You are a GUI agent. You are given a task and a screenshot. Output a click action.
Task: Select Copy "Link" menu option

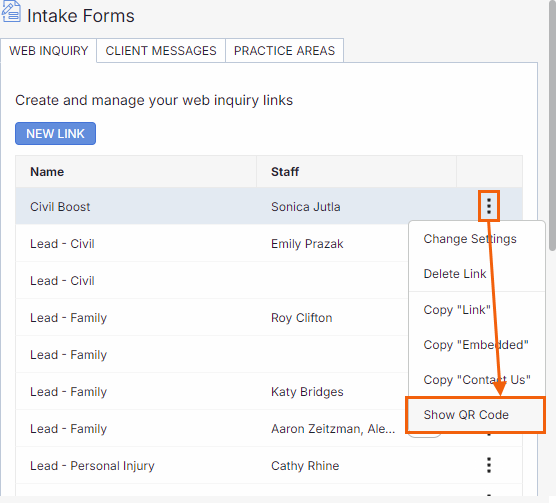[x=457, y=310]
